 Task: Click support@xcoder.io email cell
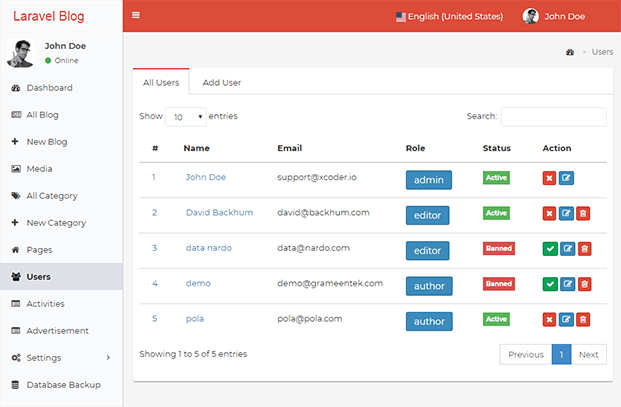click(317, 177)
